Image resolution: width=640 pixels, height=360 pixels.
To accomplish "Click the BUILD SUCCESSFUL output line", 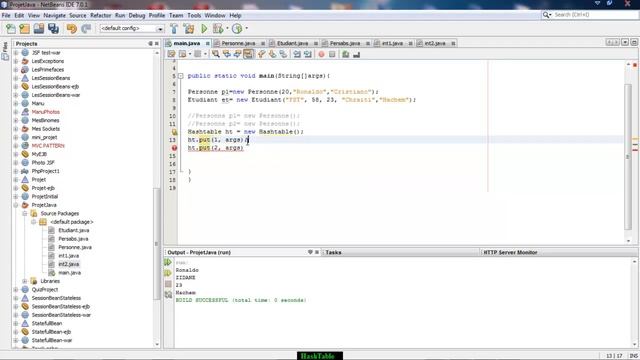I will coord(241,300).
